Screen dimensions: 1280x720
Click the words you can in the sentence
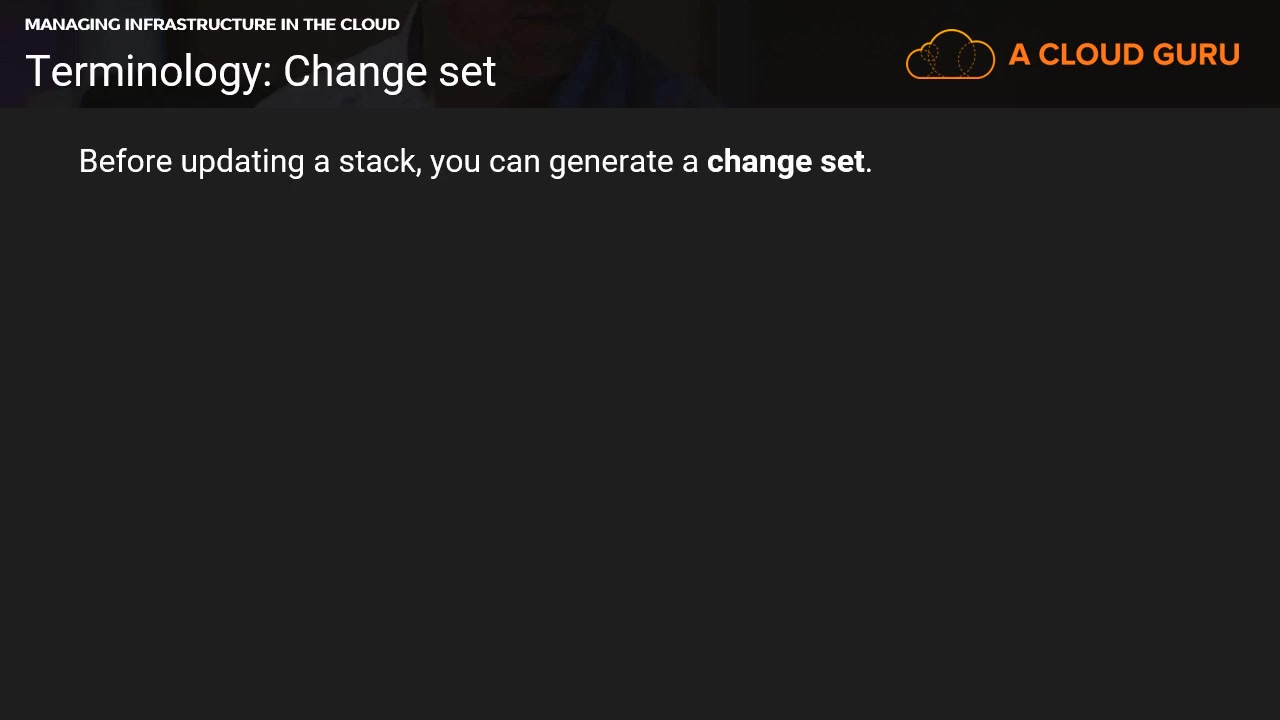[x=484, y=162]
